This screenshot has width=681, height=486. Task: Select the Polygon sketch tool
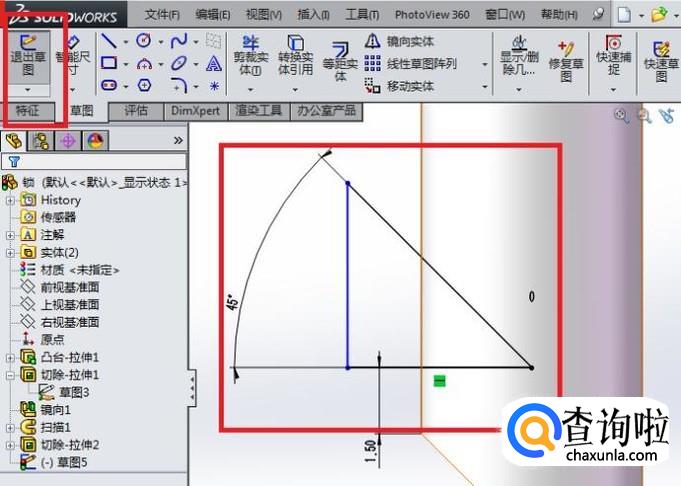[x=144, y=85]
